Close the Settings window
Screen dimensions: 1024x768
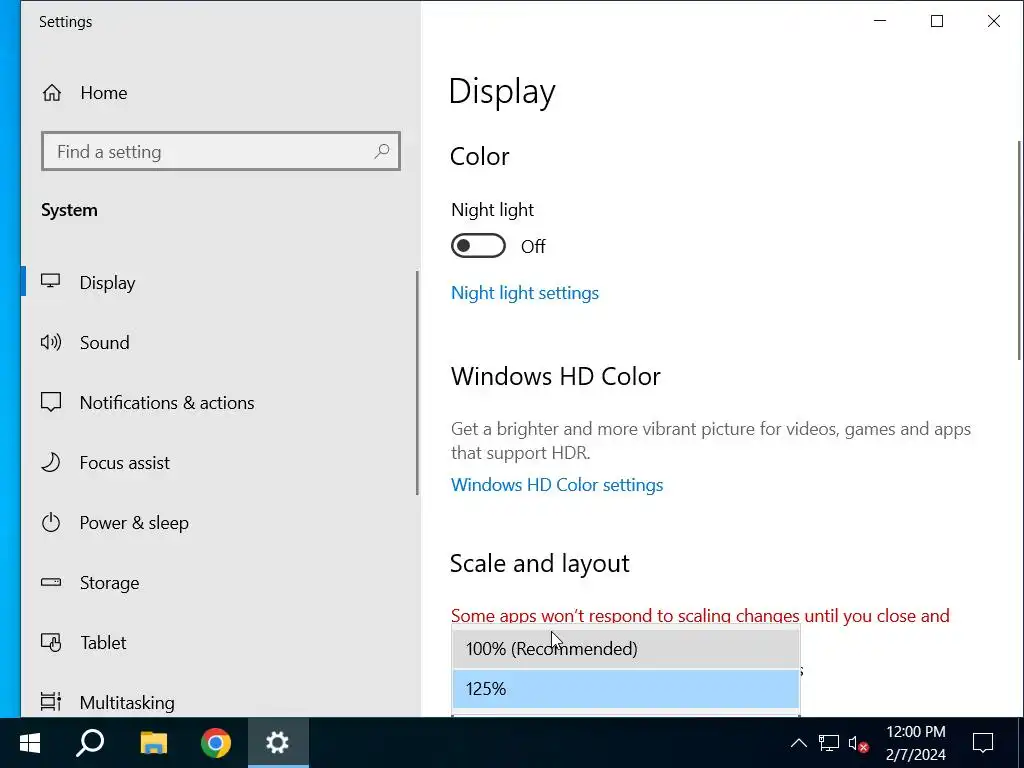[x=993, y=21]
